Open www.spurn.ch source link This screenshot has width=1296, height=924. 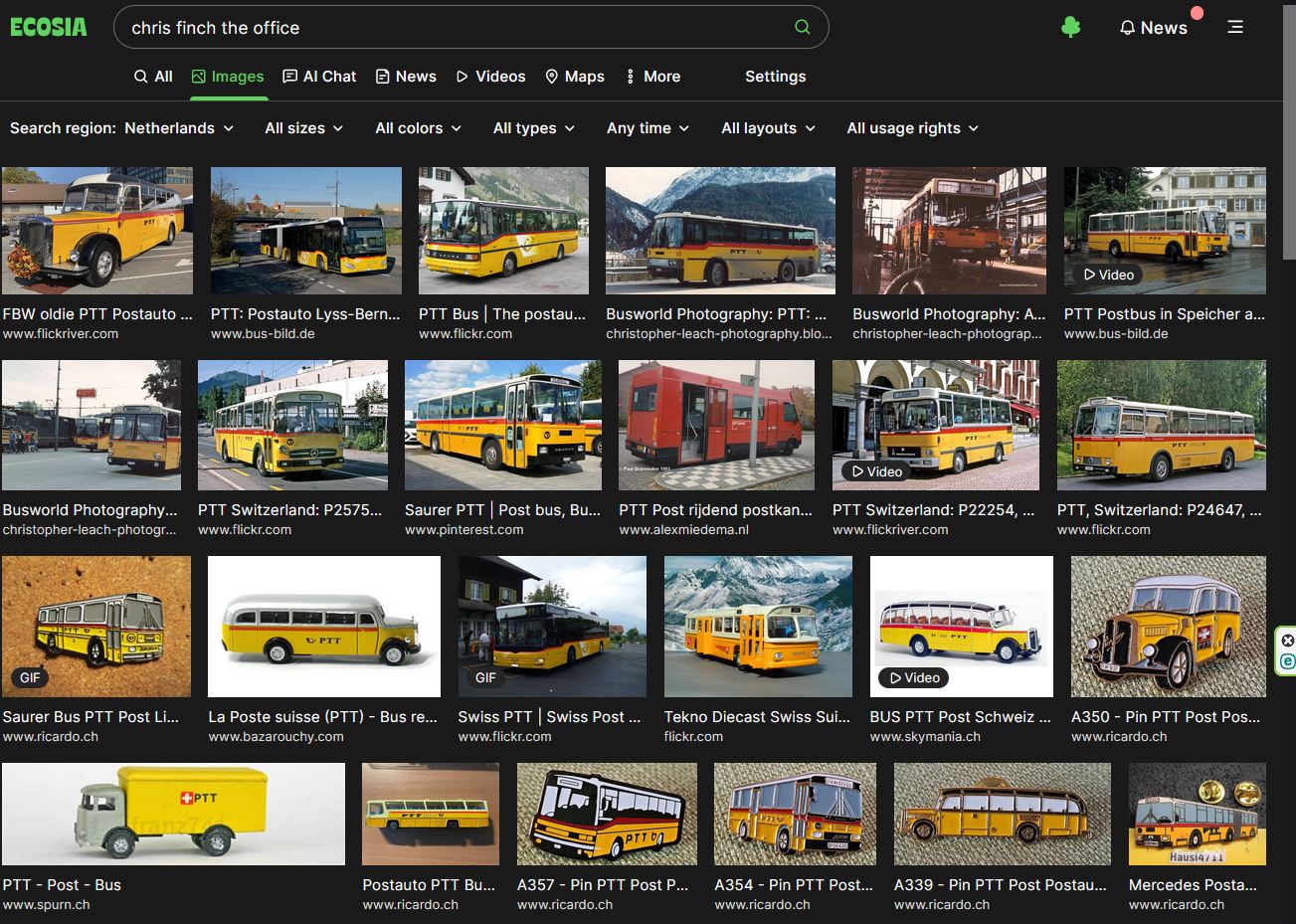click(x=46, y=905)
